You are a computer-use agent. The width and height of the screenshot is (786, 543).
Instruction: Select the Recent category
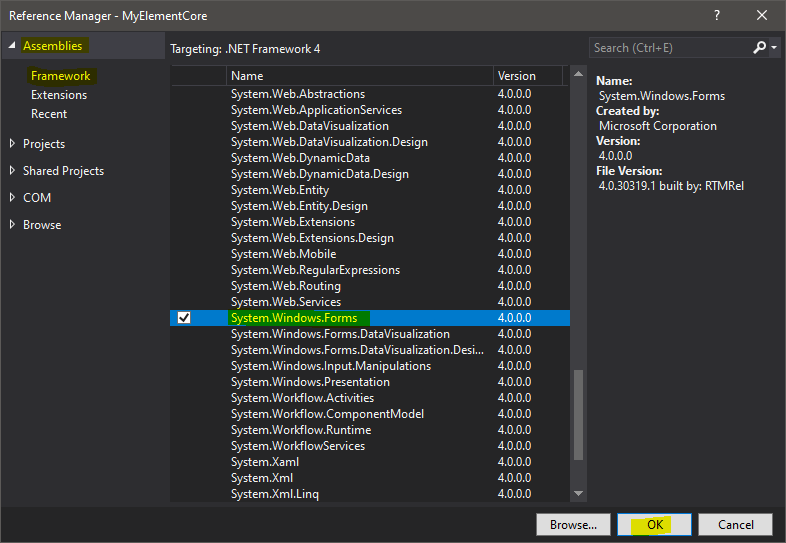pos(49,114)
